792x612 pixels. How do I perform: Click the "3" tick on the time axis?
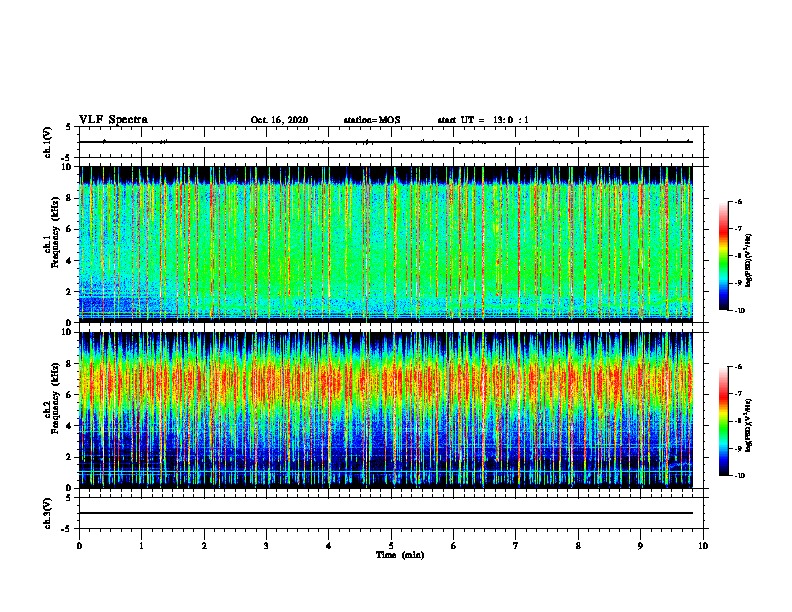266,546
